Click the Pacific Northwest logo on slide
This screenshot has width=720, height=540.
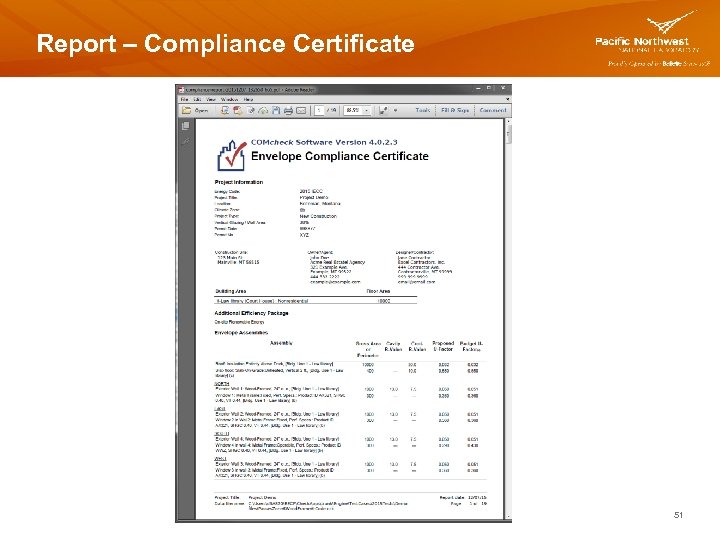652,39
